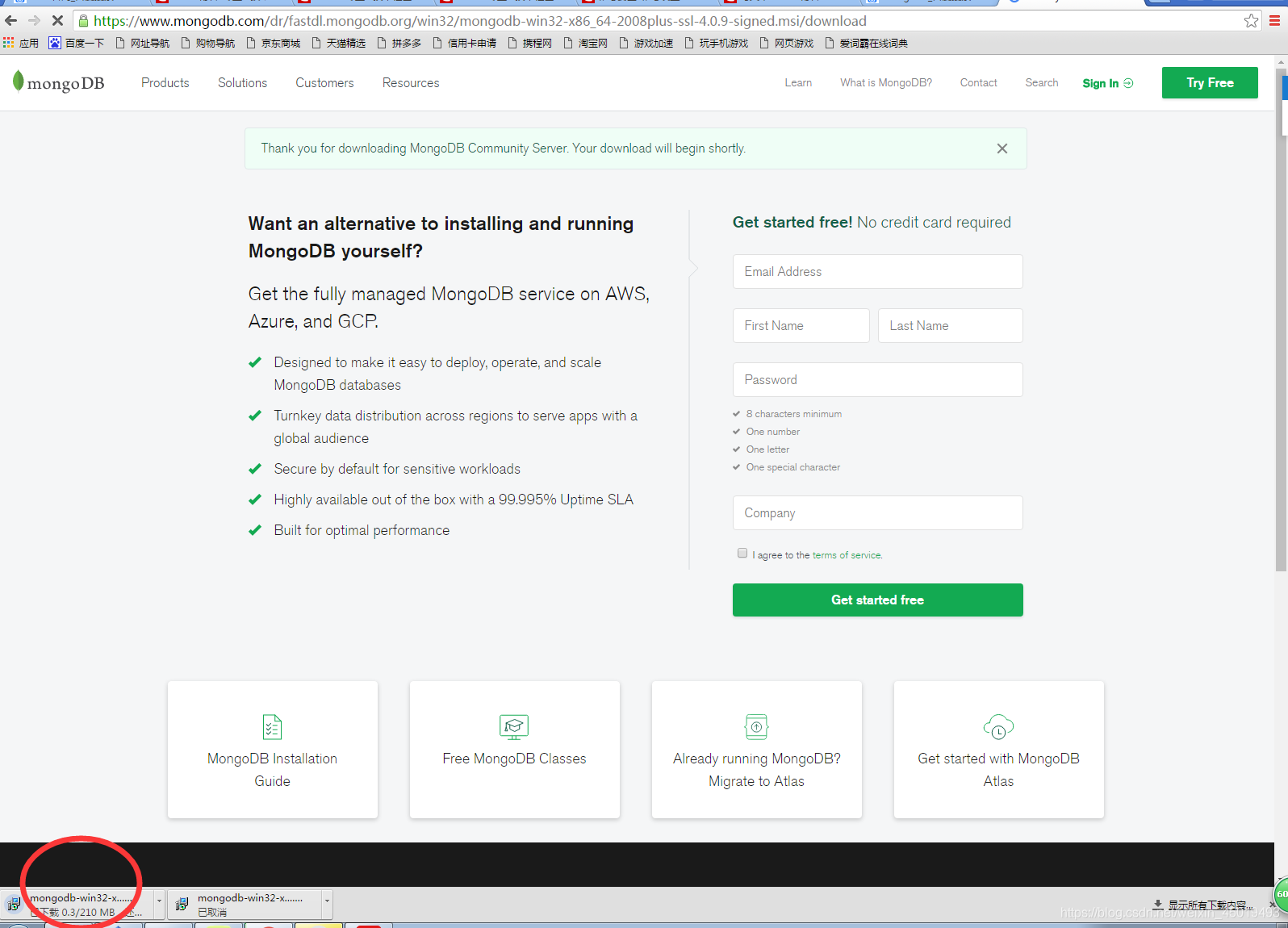
Task: Click 显示所有下载内容 link
Action: coord(1210,905)
